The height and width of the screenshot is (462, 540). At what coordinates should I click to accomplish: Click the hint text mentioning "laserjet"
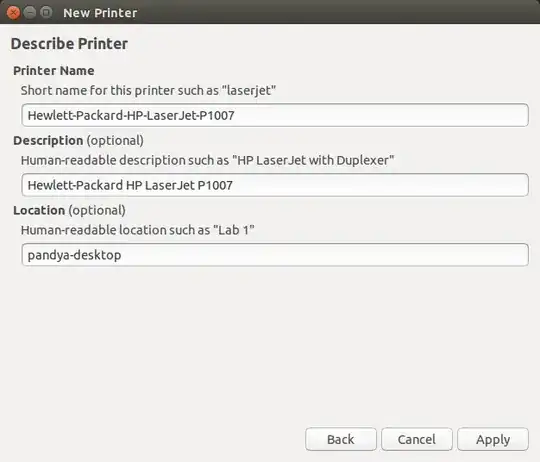(x=148, y=91)
